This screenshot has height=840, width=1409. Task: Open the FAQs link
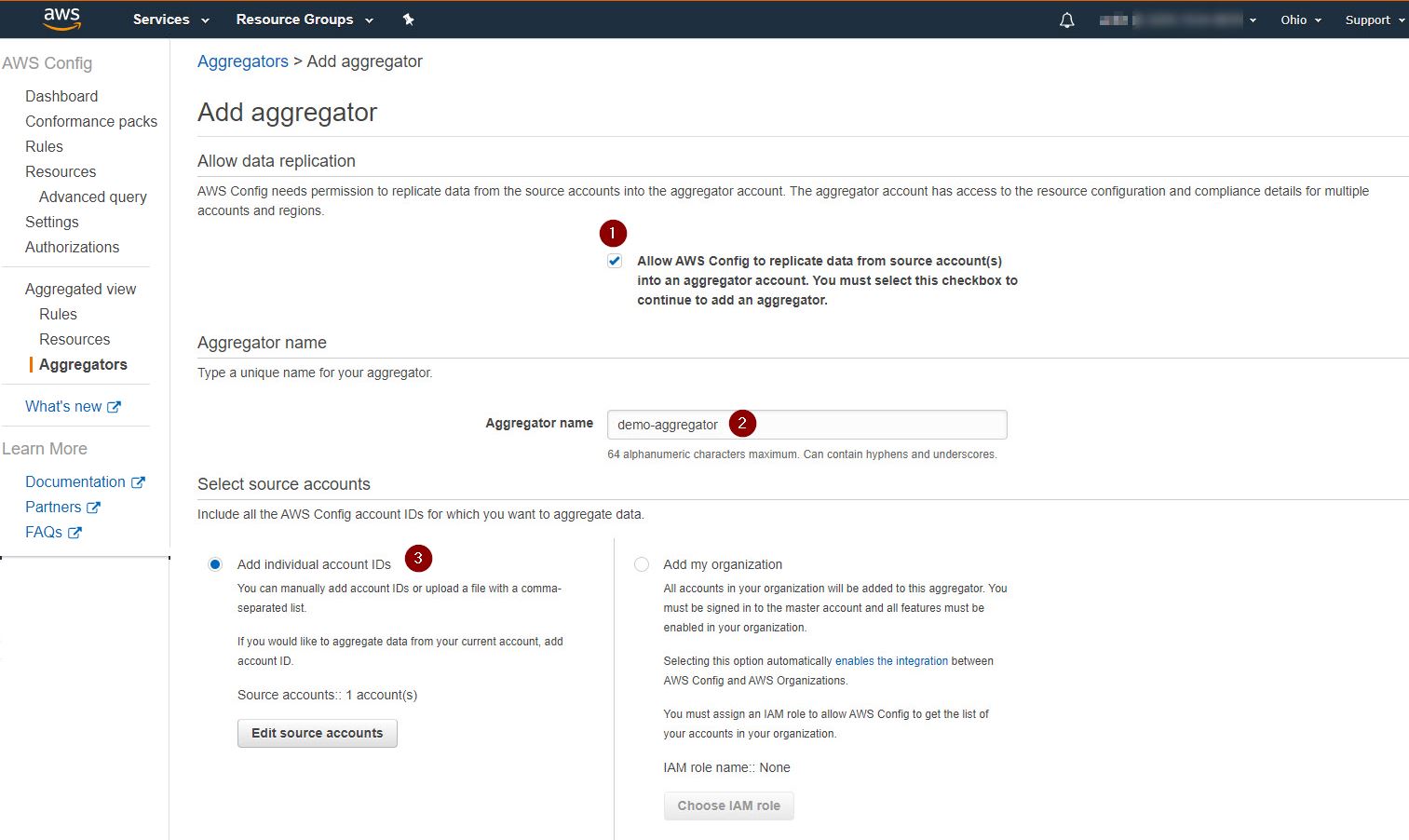coord(44,533)
